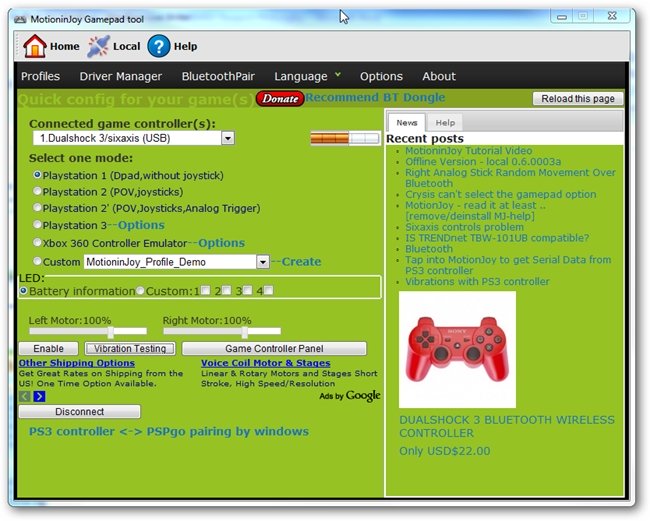Open MotioninJoy Tutorial Video post
This screenshot has width=650, height=521.
[468, 150]
